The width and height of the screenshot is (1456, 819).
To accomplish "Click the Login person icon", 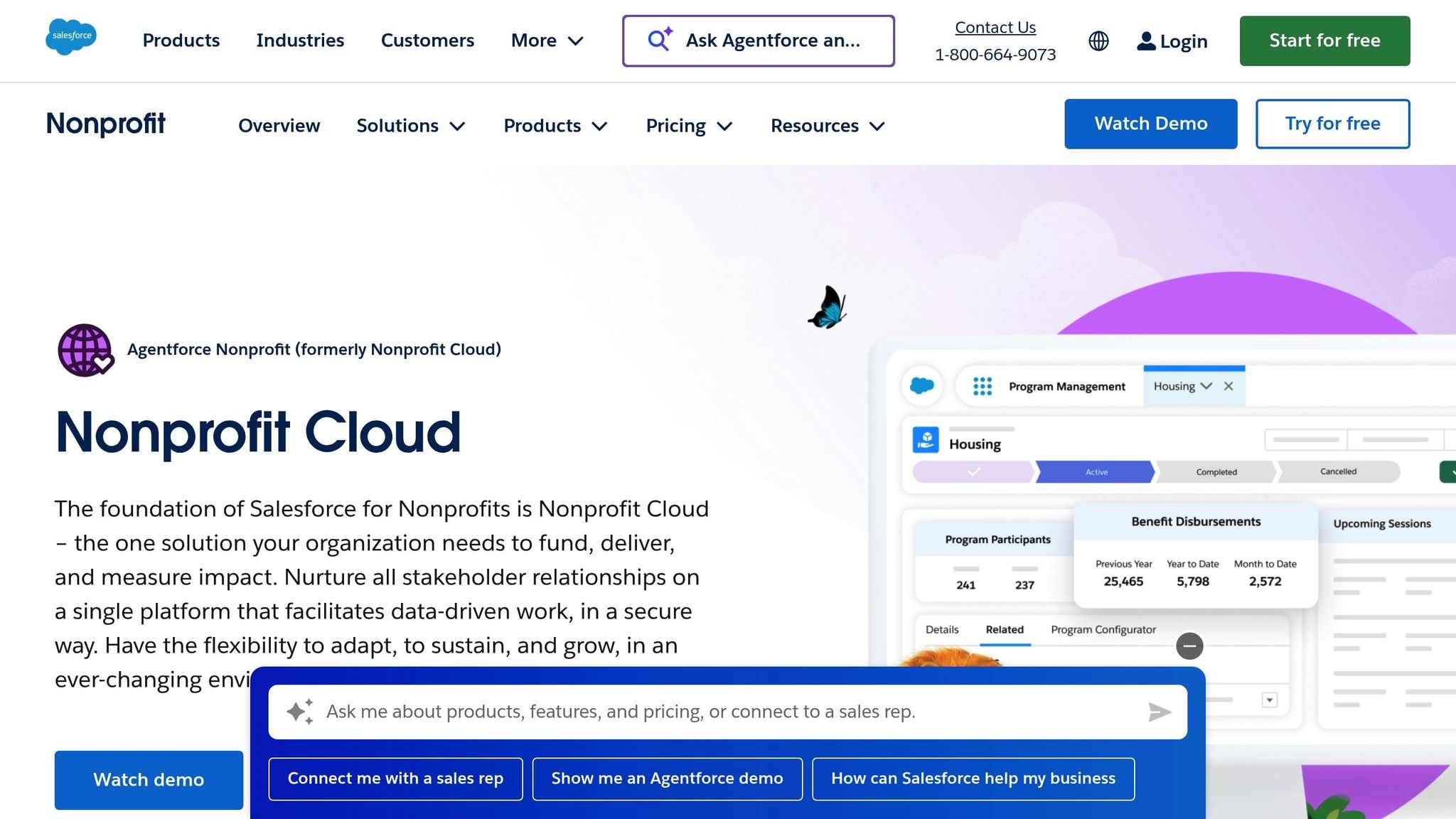I will (x=1145, y=41).
